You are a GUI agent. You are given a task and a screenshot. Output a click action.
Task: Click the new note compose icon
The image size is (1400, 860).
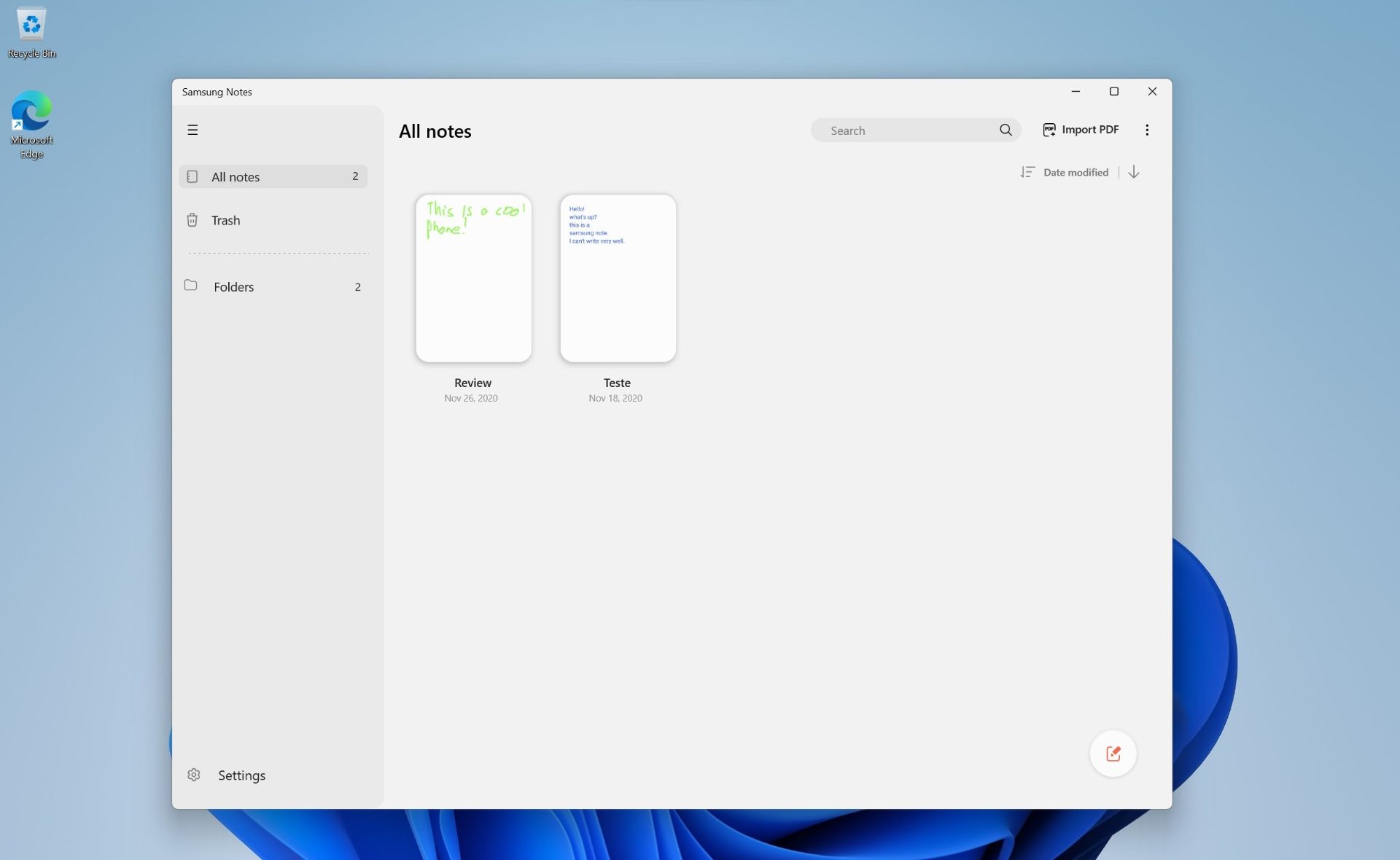(x=1113, y=753)
